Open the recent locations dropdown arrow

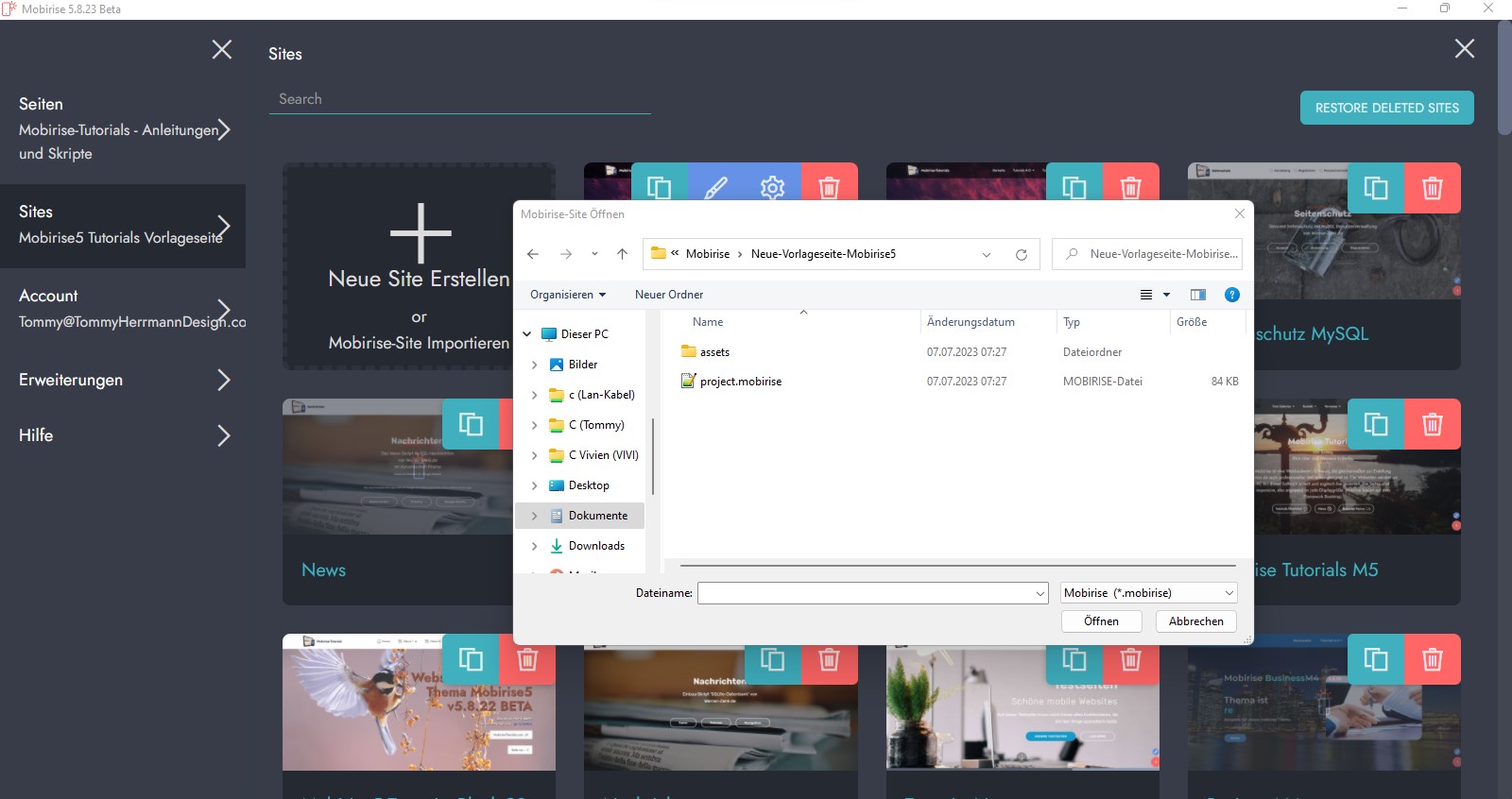pyautogui.click(x=594, y=254)
